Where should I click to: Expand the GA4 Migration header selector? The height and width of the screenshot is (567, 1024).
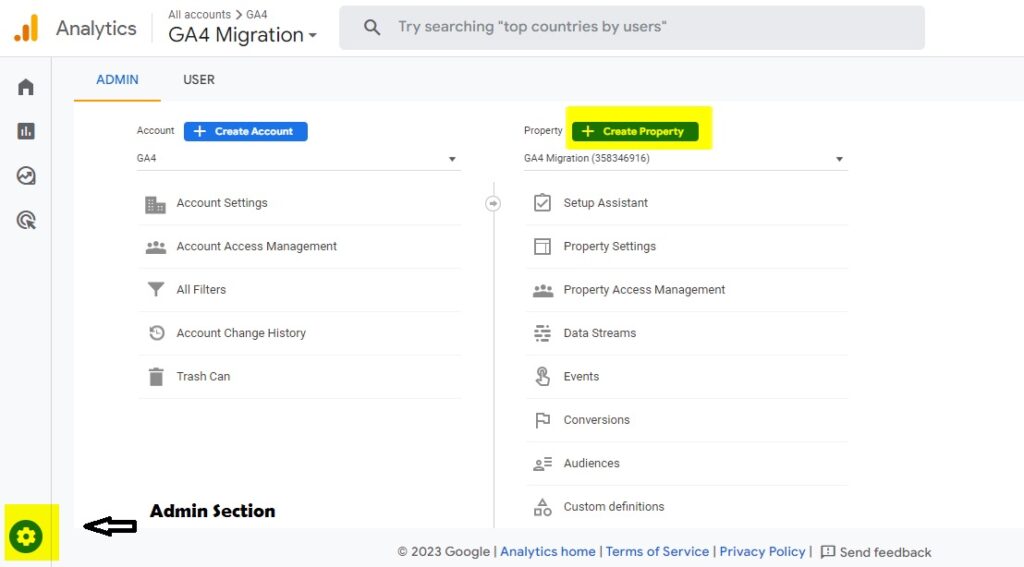click(242, 35)
